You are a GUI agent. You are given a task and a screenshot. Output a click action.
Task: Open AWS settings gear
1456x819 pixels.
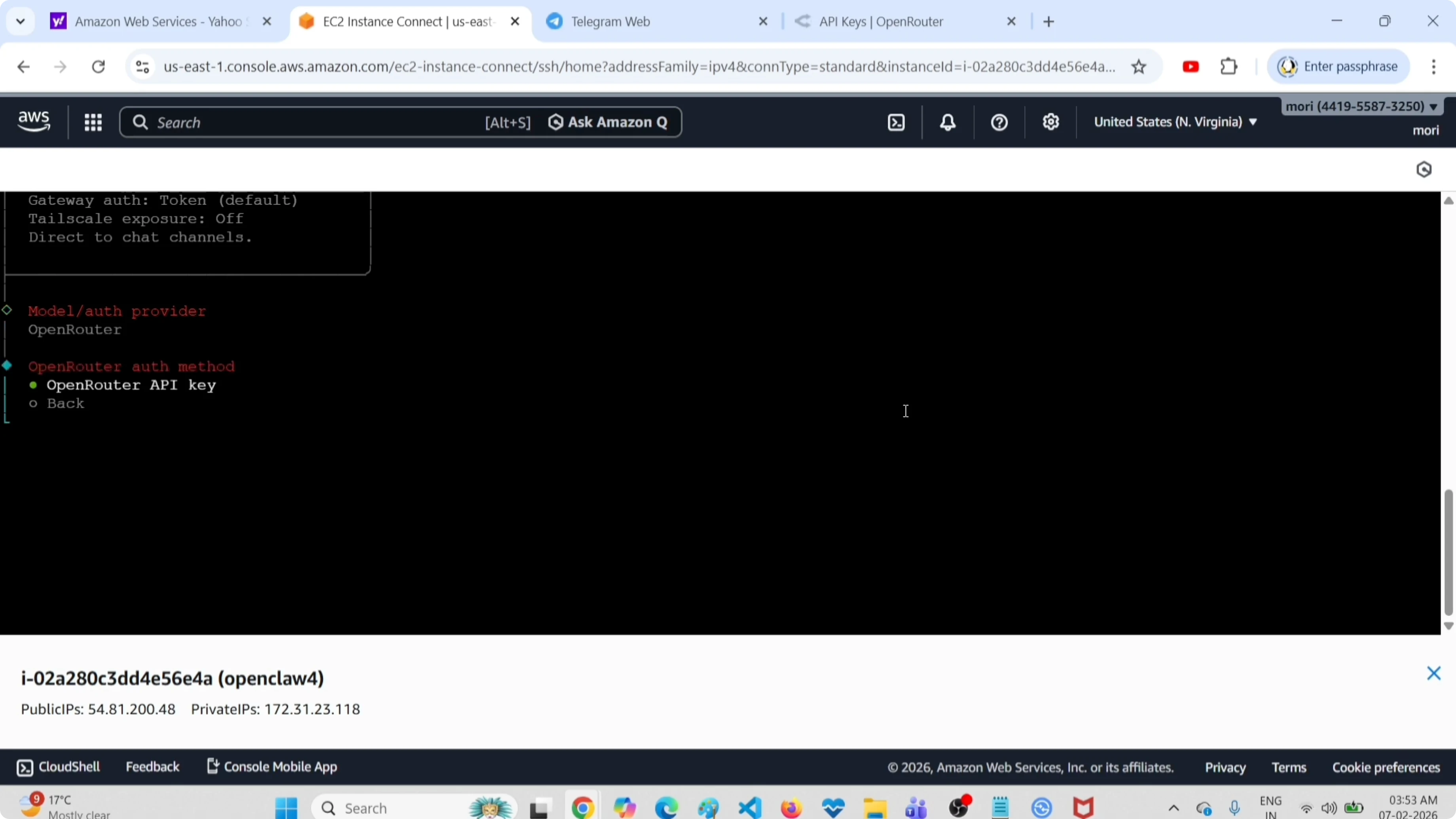coord(1051,122)
